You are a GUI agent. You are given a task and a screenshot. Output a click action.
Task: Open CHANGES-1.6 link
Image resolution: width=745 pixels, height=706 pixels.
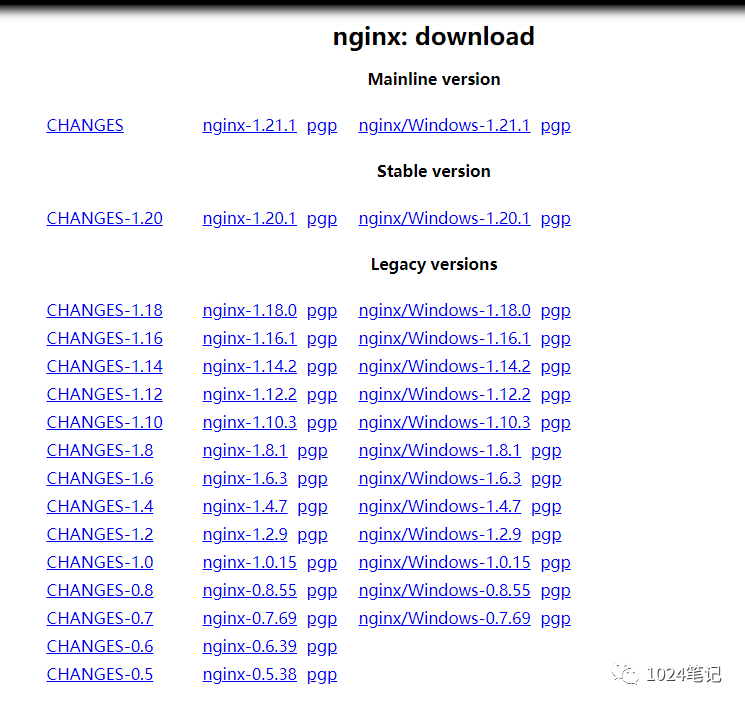click(100, 478)
